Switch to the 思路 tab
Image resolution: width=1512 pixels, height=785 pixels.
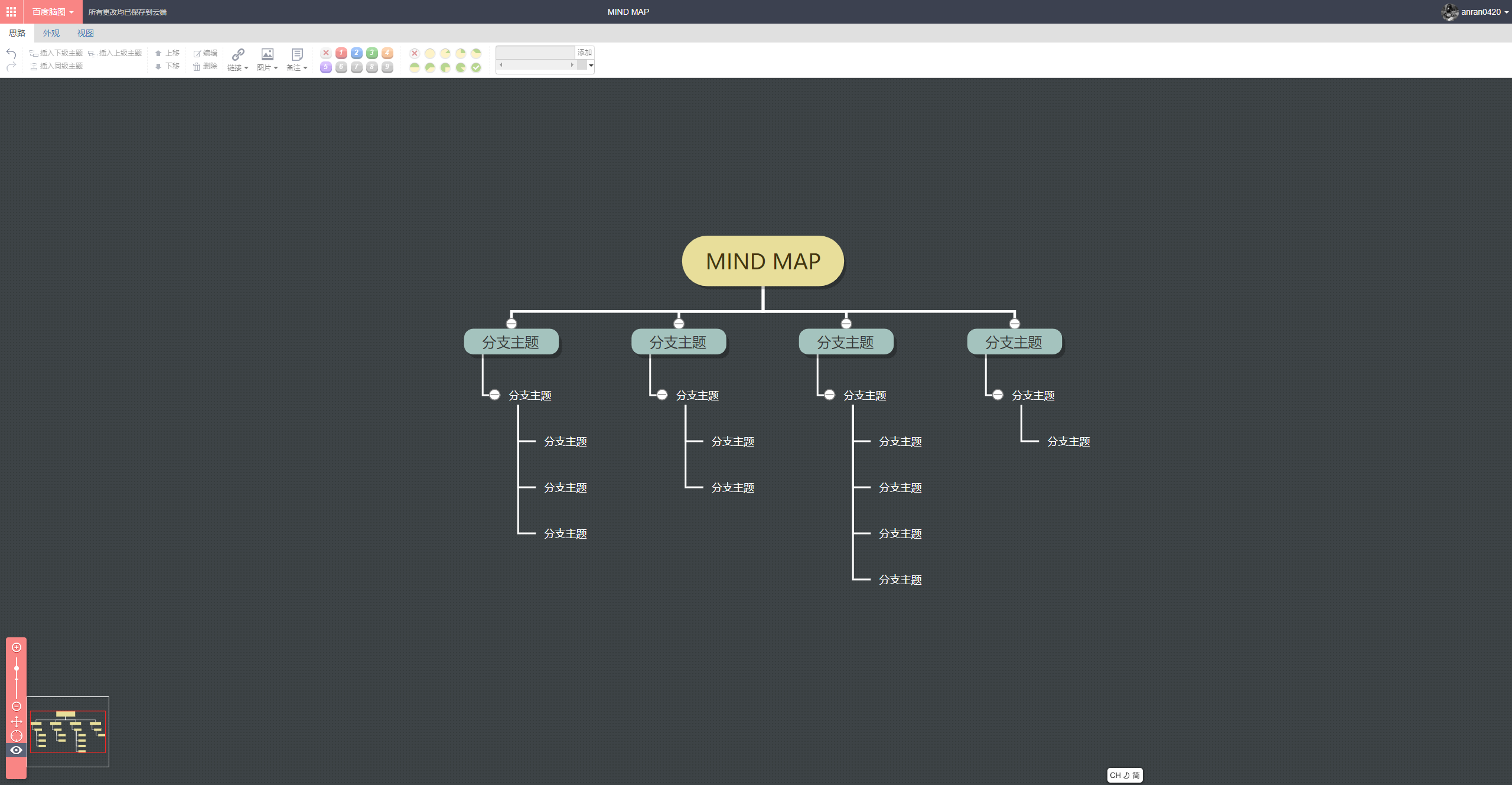pos(17,33)
